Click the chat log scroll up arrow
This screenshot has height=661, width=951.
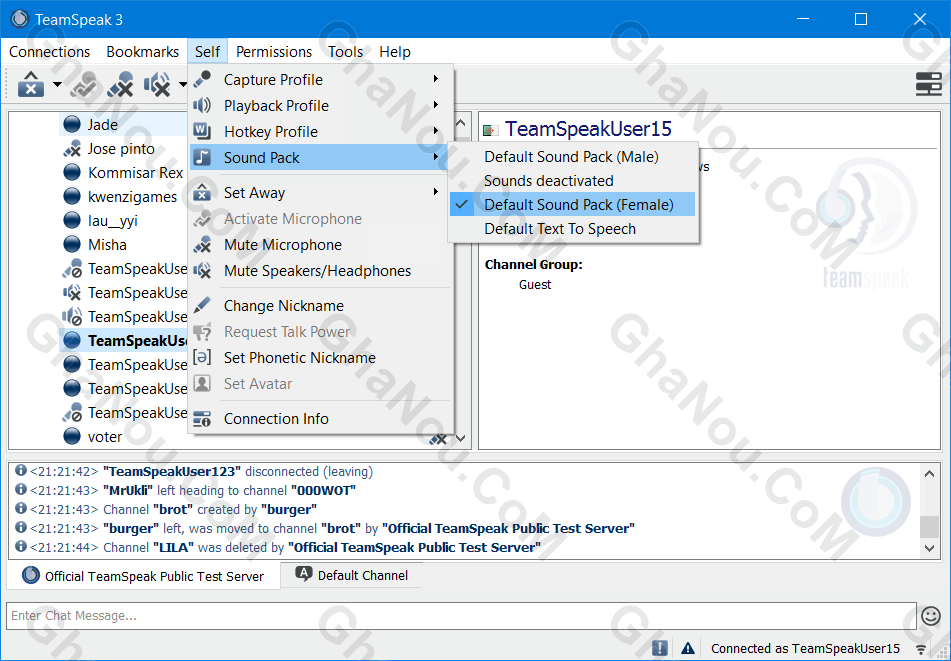[x=929, y=474]
